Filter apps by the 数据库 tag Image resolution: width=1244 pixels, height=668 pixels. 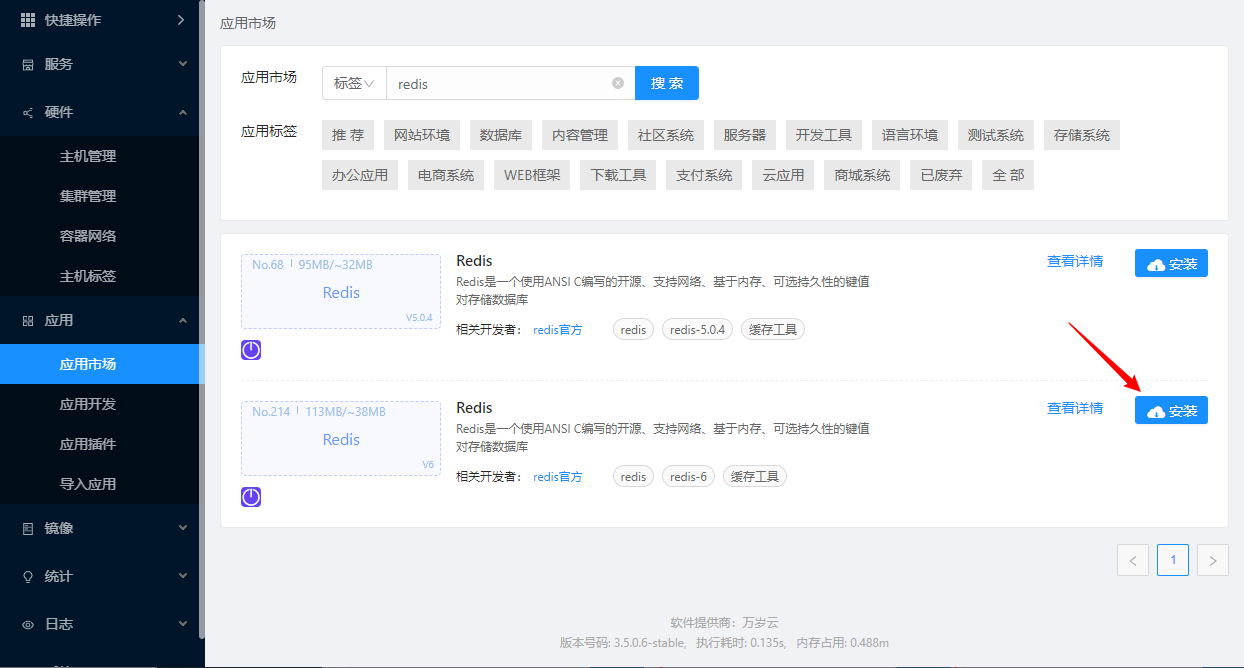[x=500, y=135]
